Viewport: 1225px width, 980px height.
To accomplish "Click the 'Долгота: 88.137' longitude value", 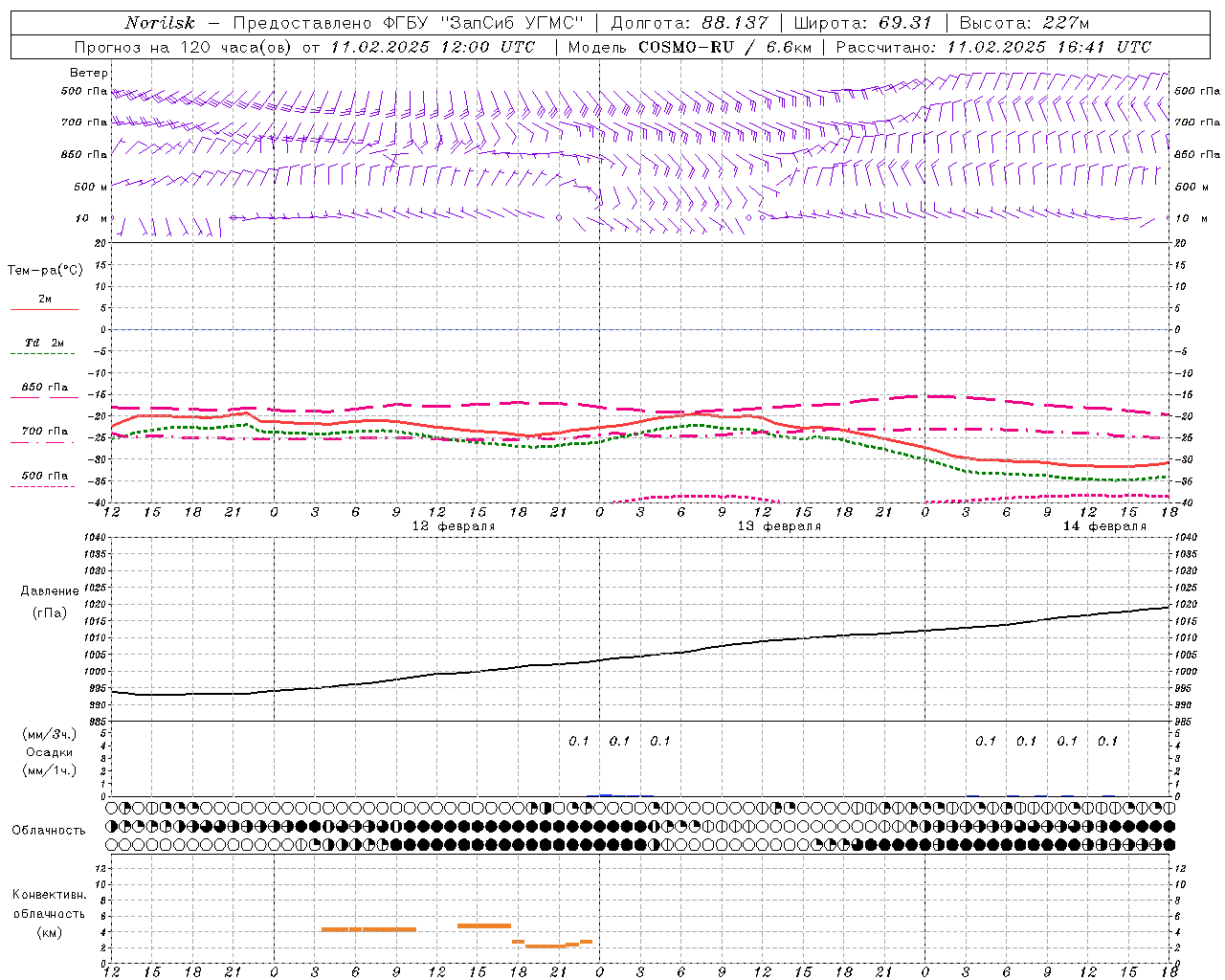I will (689, 23).
